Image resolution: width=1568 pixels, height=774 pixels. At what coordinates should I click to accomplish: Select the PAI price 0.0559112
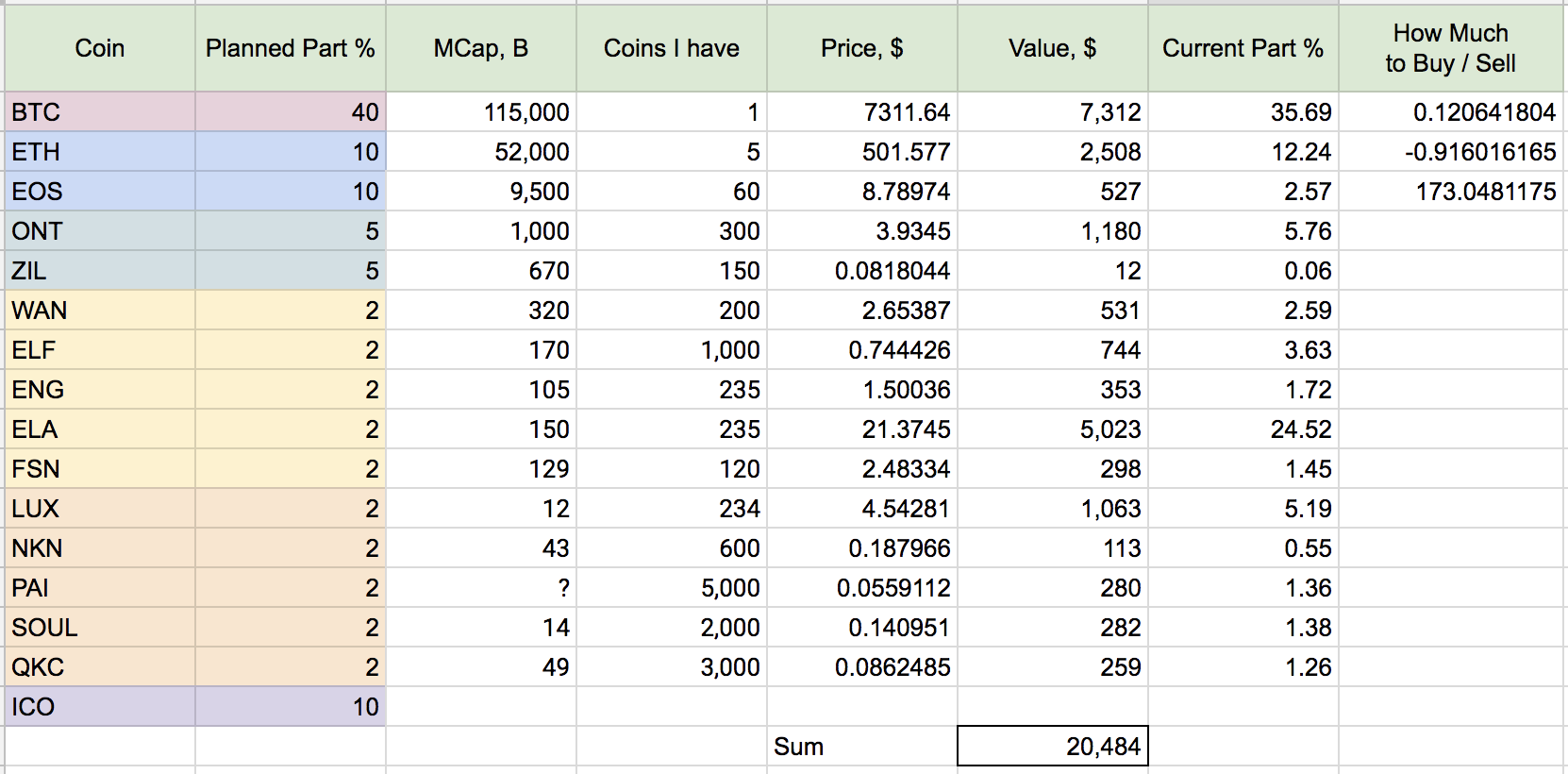[x=862, y=588]
